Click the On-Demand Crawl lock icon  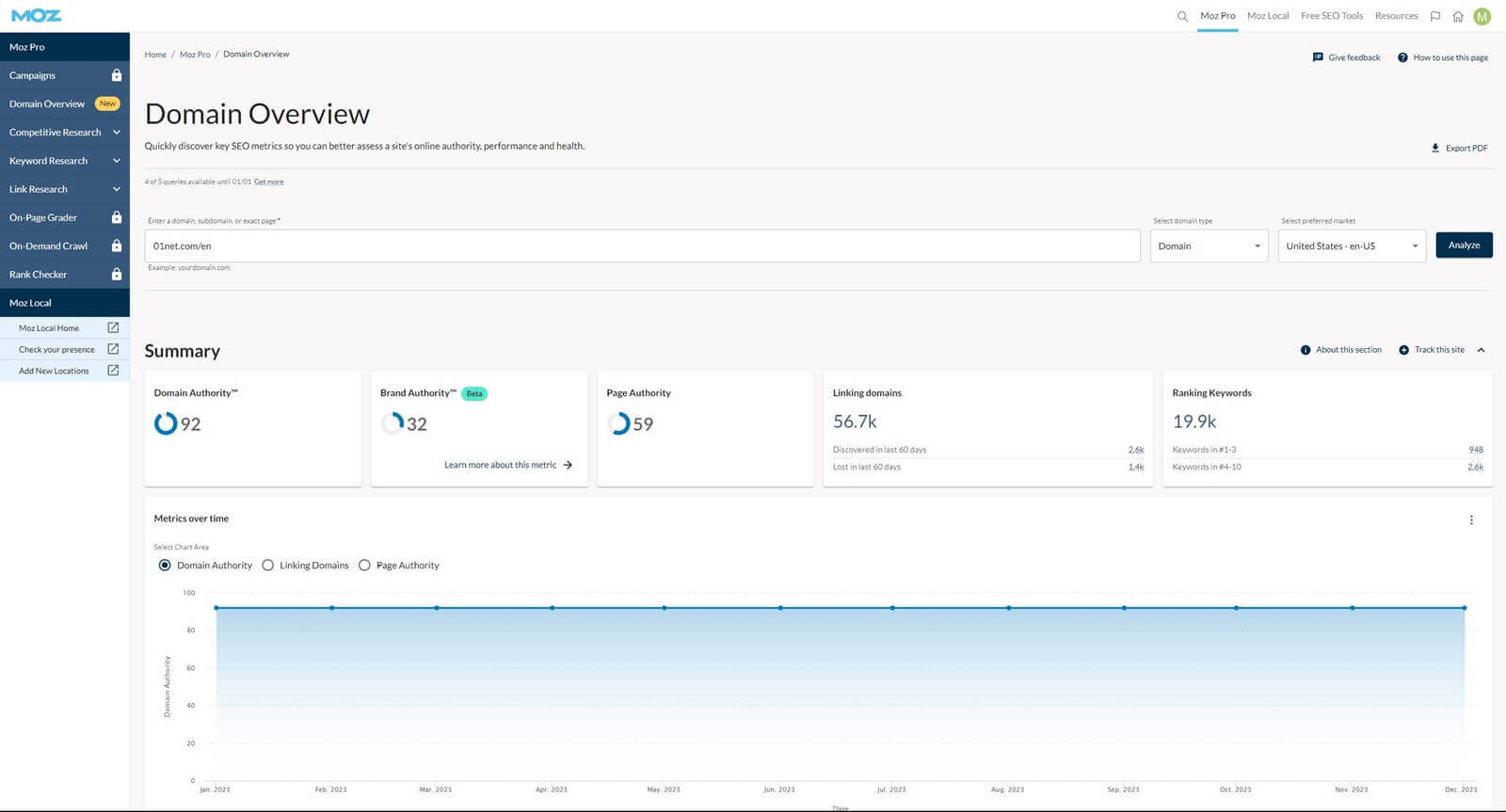tap(117, 246)
